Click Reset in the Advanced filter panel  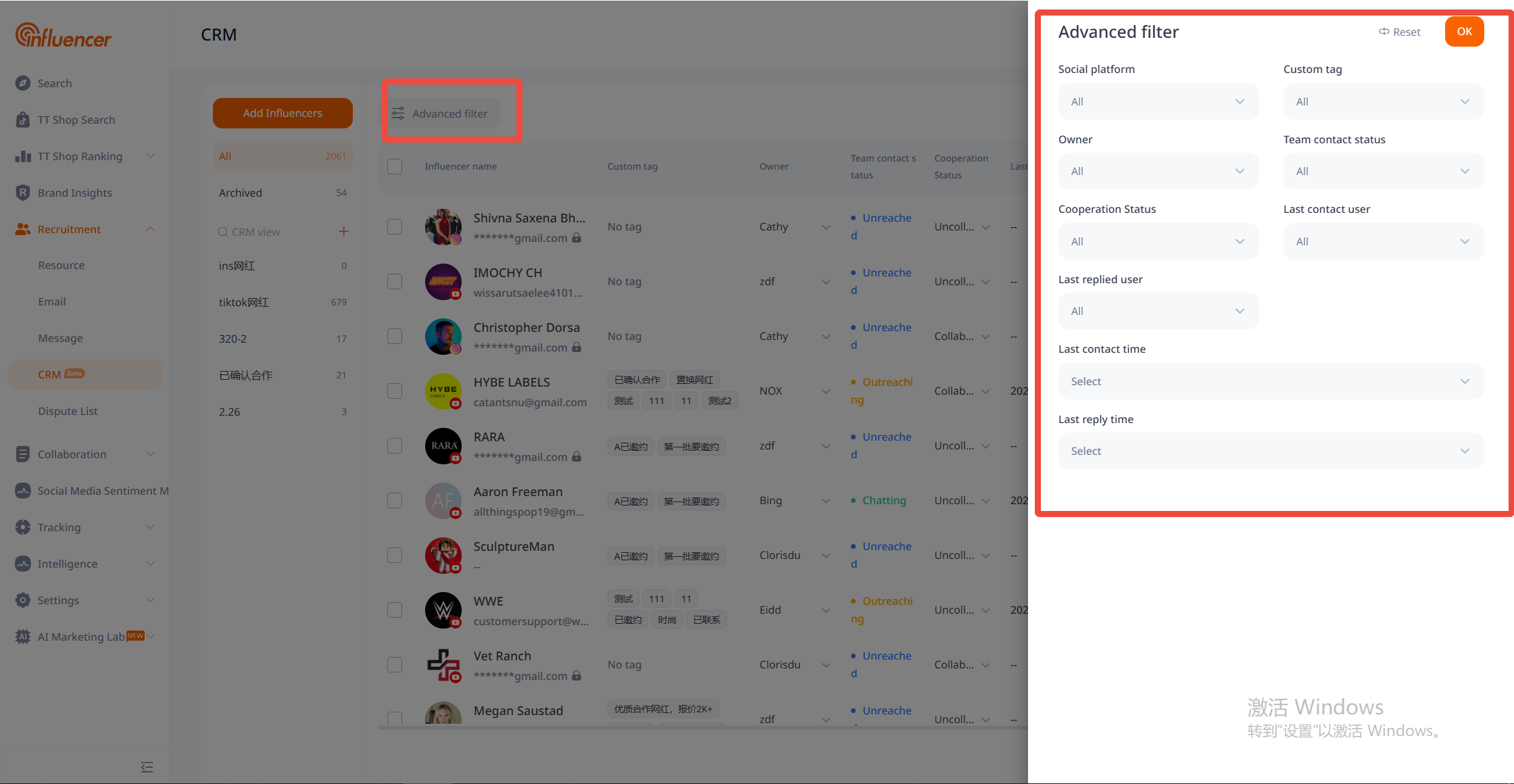point(1400,32)
